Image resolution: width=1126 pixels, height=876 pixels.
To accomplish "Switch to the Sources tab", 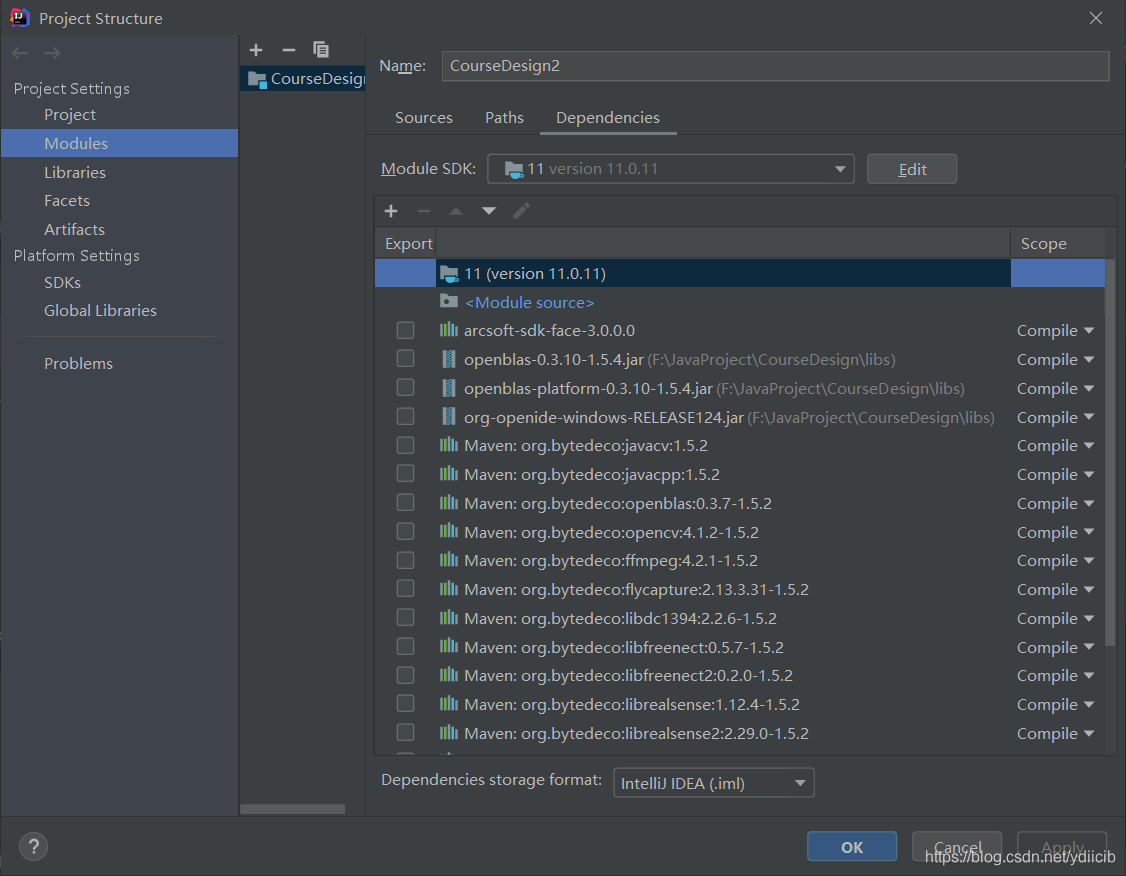I will (x=424, y=118).
